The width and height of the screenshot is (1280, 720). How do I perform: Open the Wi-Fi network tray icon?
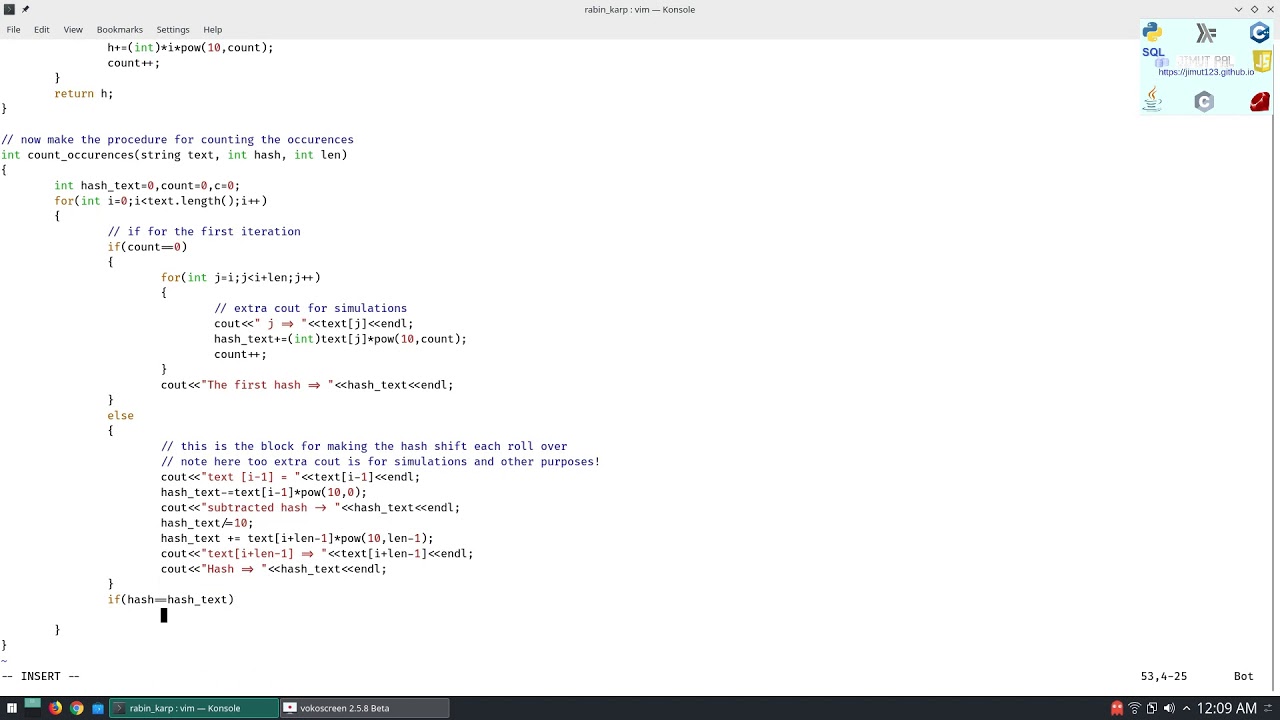click(x=1134, y=708)
